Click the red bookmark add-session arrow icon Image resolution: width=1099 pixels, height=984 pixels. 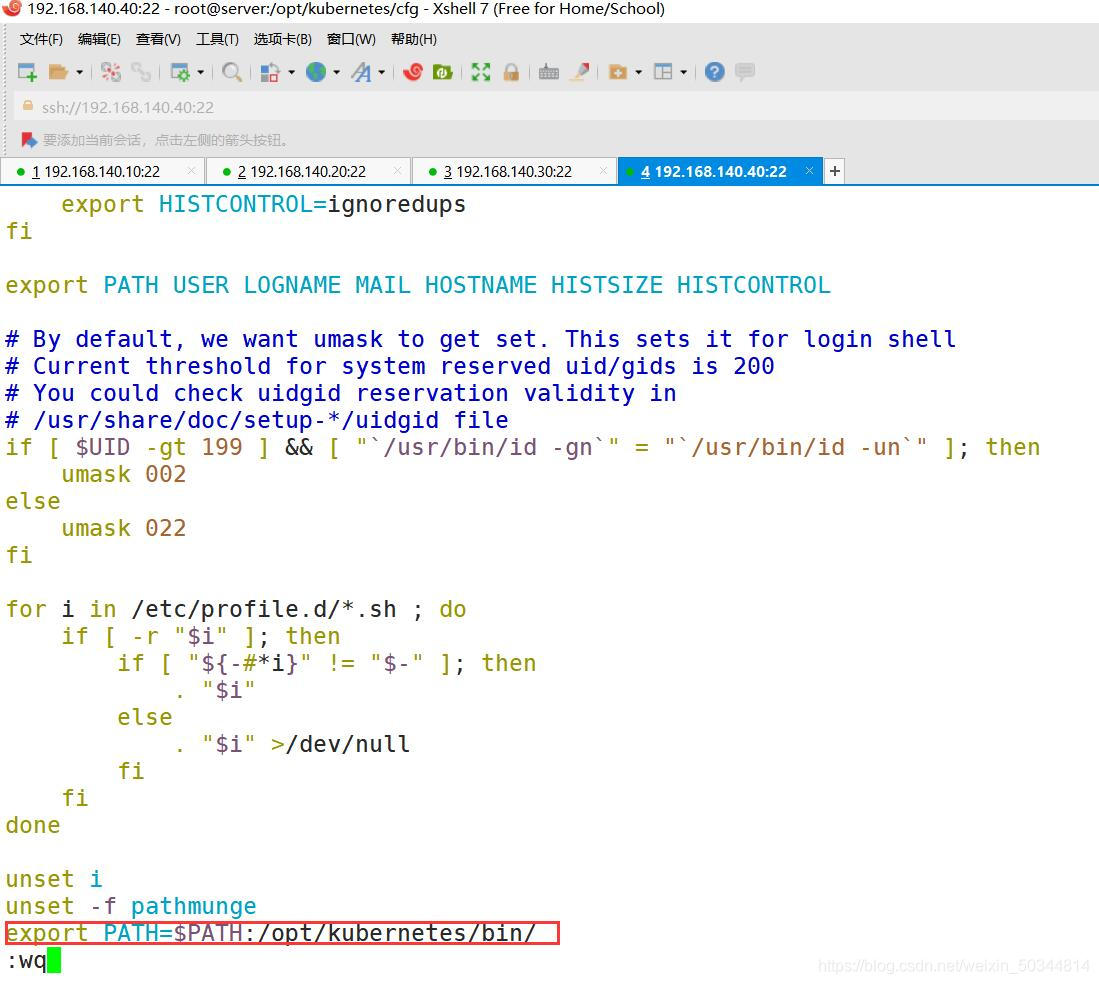29,140
